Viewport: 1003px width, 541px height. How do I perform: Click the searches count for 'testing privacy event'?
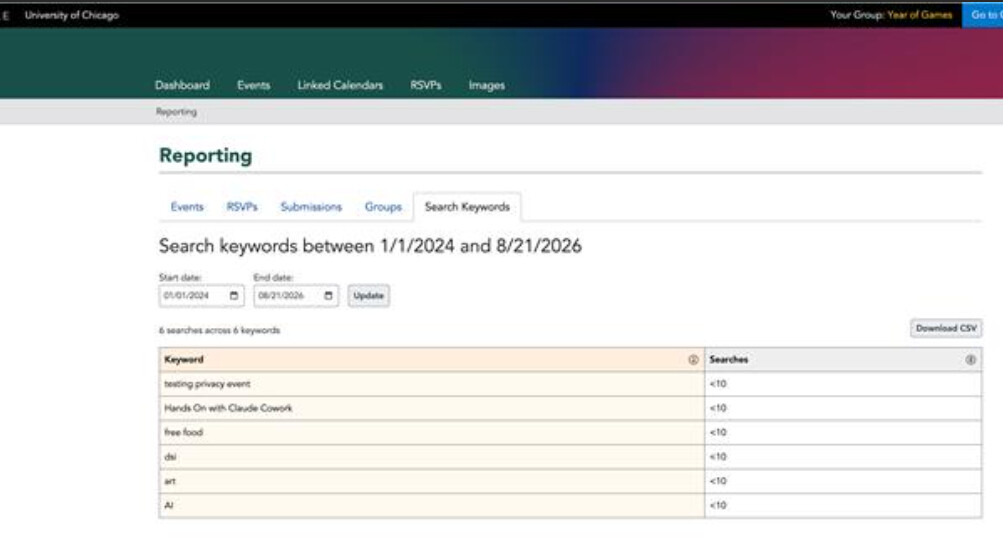(x=843, y=384)
